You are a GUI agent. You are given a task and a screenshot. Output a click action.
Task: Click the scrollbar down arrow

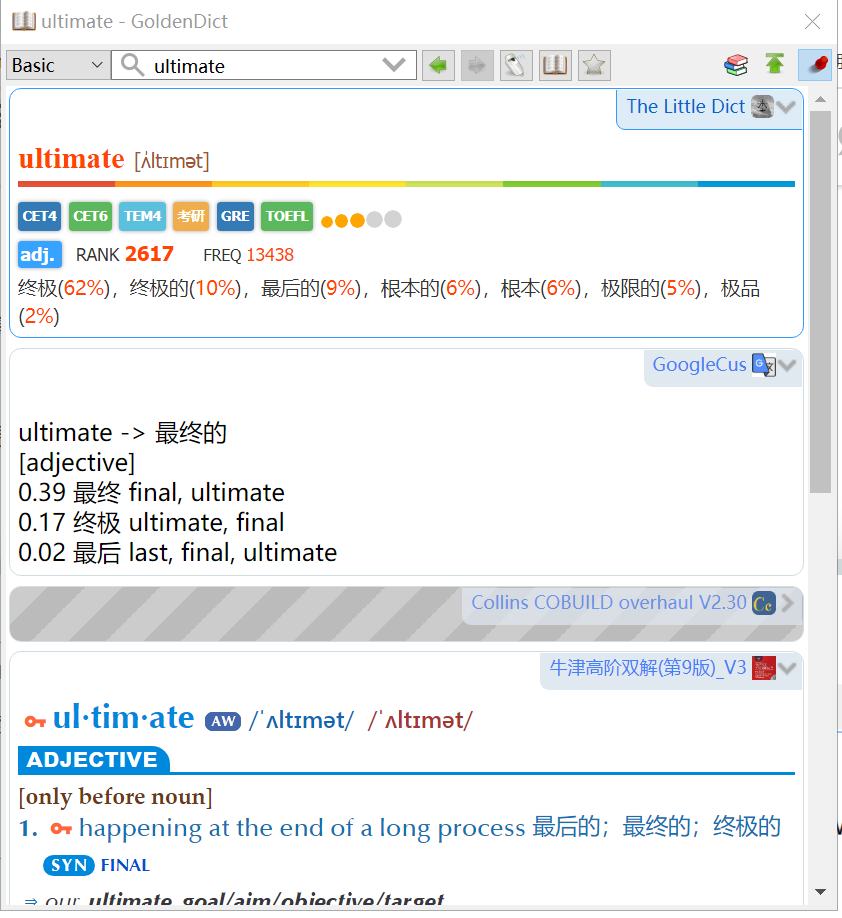pyautogui.click(x=820, y=892)
